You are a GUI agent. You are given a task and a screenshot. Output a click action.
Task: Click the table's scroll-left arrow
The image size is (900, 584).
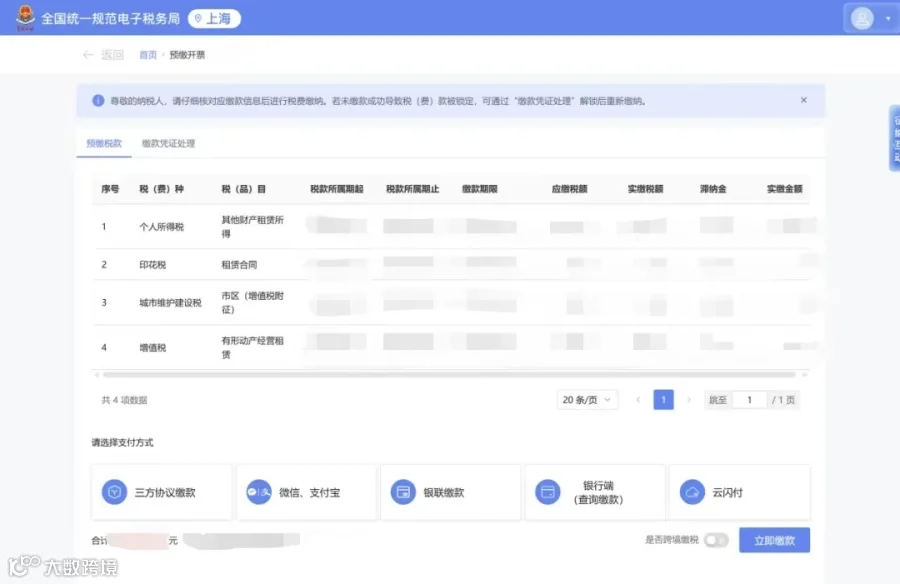(96, 374)
